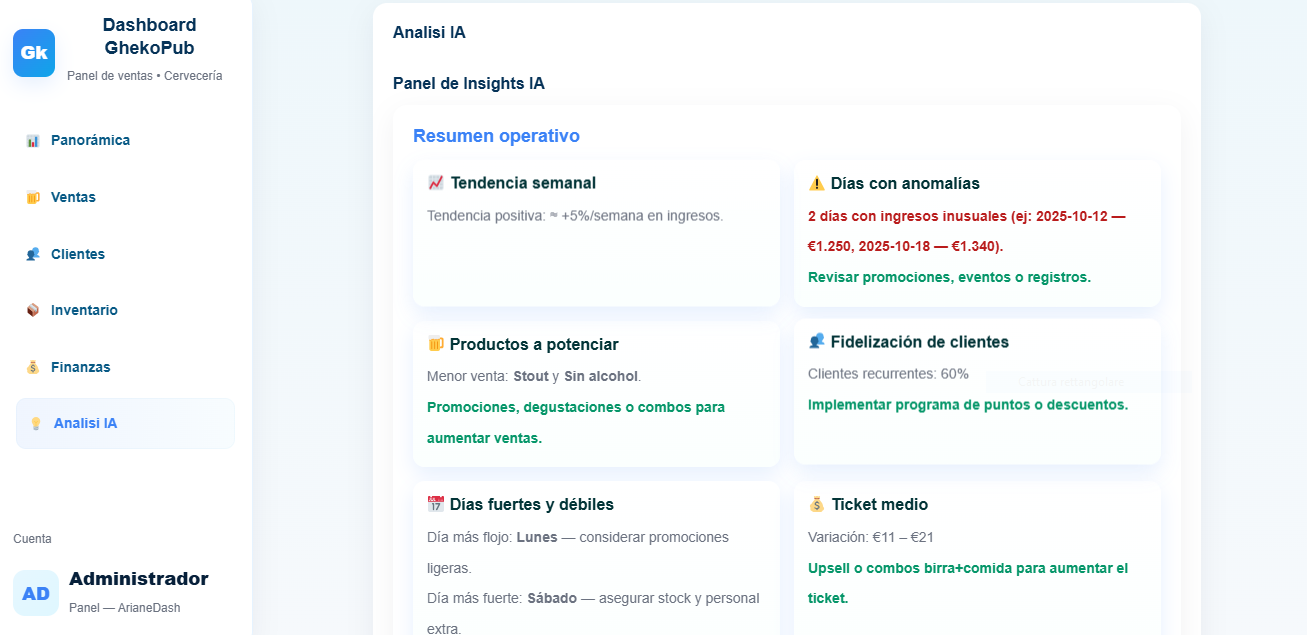This screenshot has height=635, width=1307.
Task: Click the Finanzas money bag icon
Action: pos(33,368)
